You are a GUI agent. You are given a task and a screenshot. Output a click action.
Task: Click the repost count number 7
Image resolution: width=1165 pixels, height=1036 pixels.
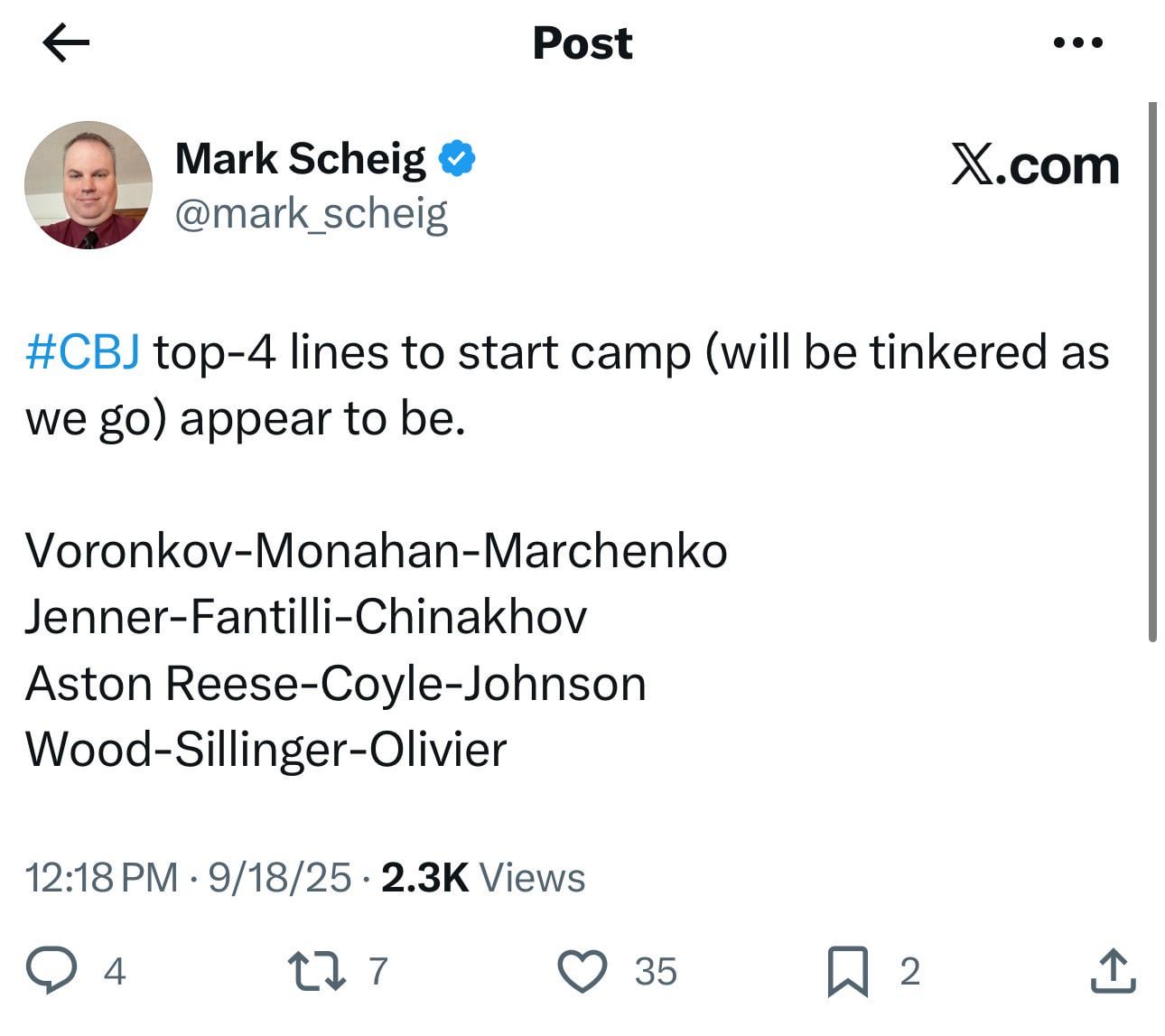coord(378,972)
